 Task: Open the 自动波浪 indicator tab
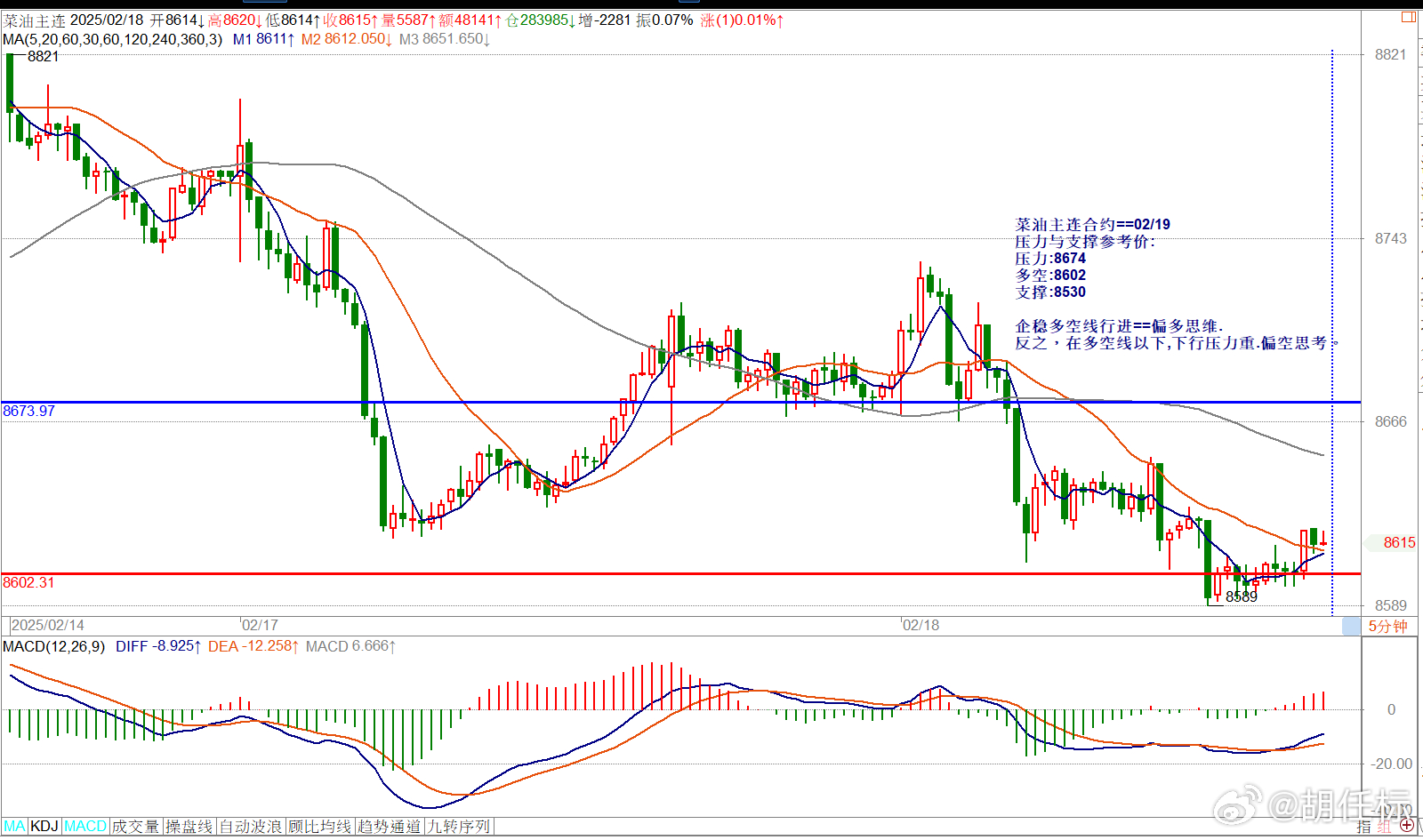pos(251,827)
